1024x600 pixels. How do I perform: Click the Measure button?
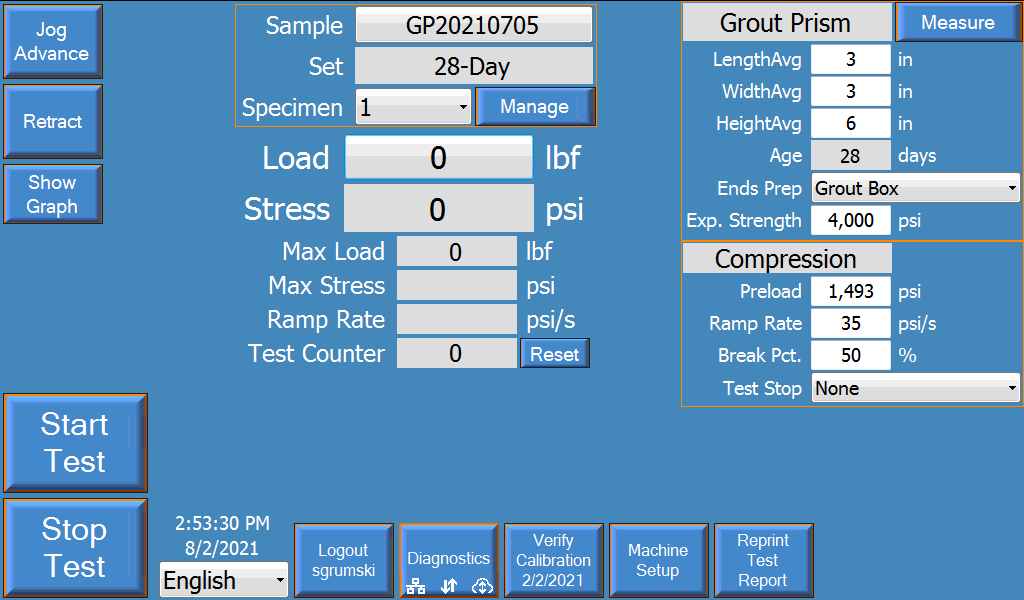[958, 22]
